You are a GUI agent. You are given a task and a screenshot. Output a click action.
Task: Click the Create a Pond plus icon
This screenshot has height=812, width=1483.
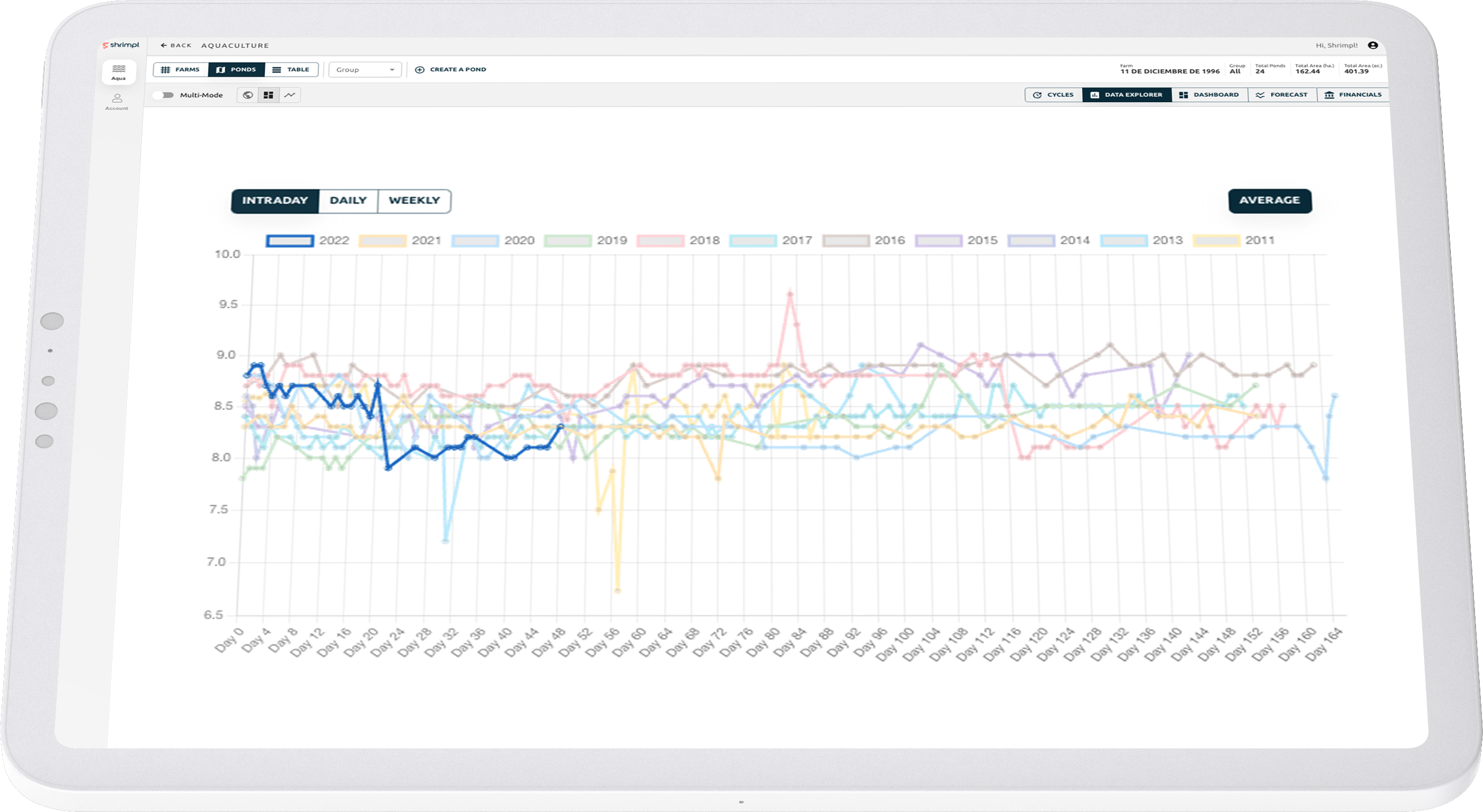pos(420,70)
